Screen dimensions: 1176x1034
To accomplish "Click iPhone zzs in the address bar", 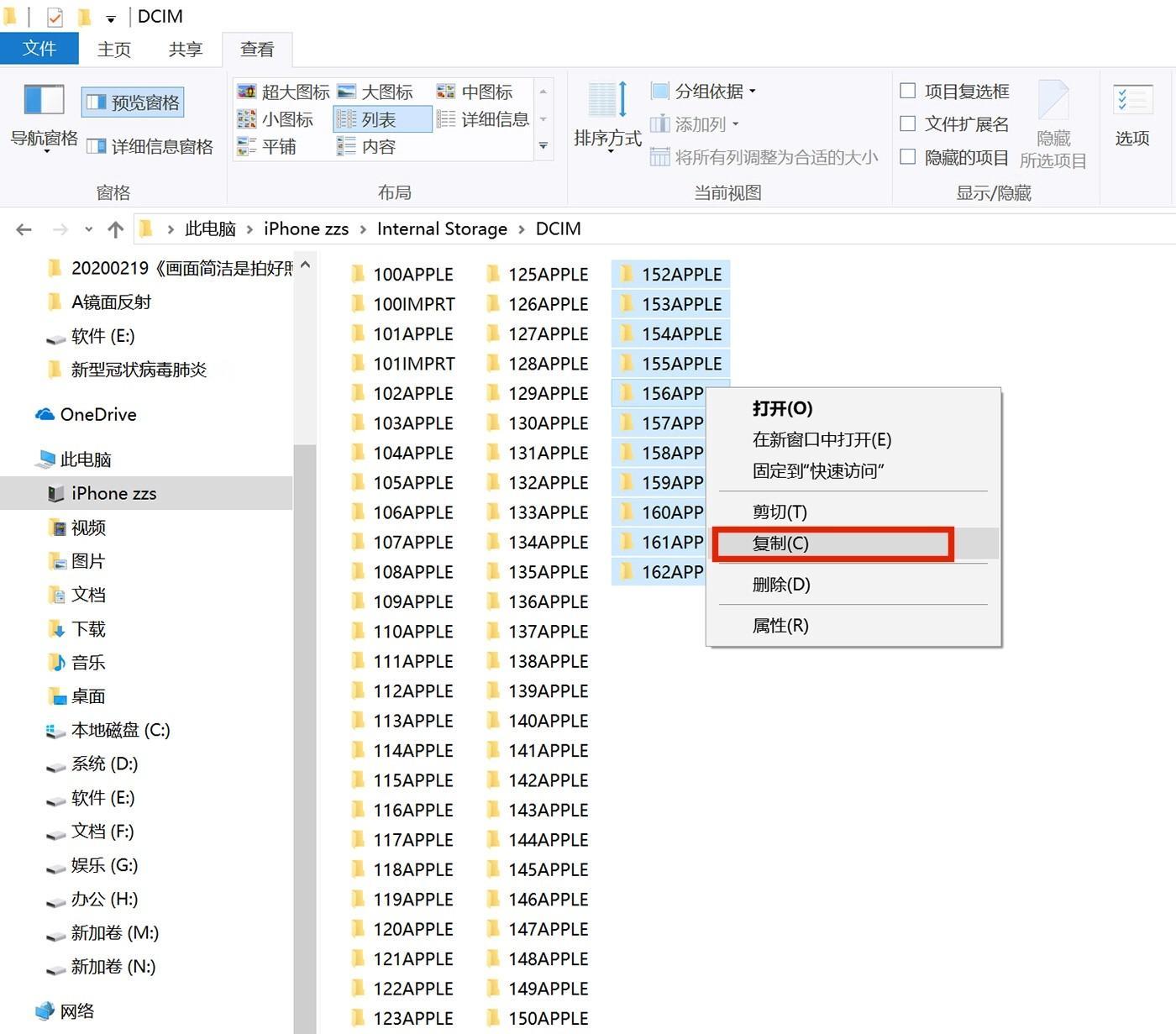I will (306, 228).
